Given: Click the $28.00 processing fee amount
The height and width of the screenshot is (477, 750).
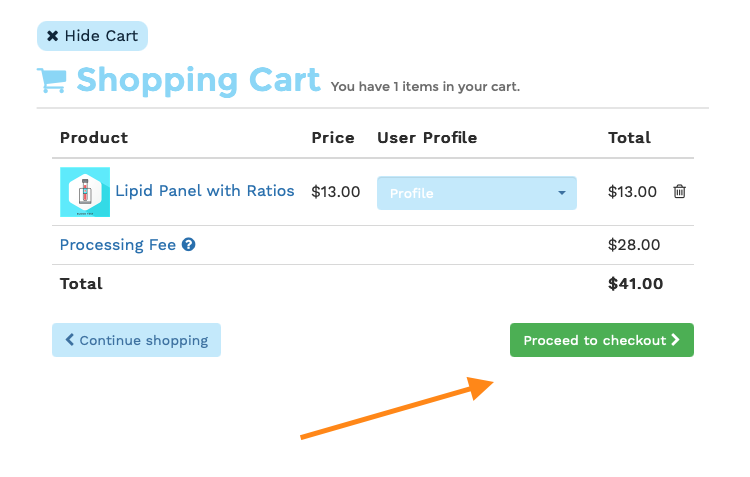Looking at the screenshot, I should pos(634,245).
